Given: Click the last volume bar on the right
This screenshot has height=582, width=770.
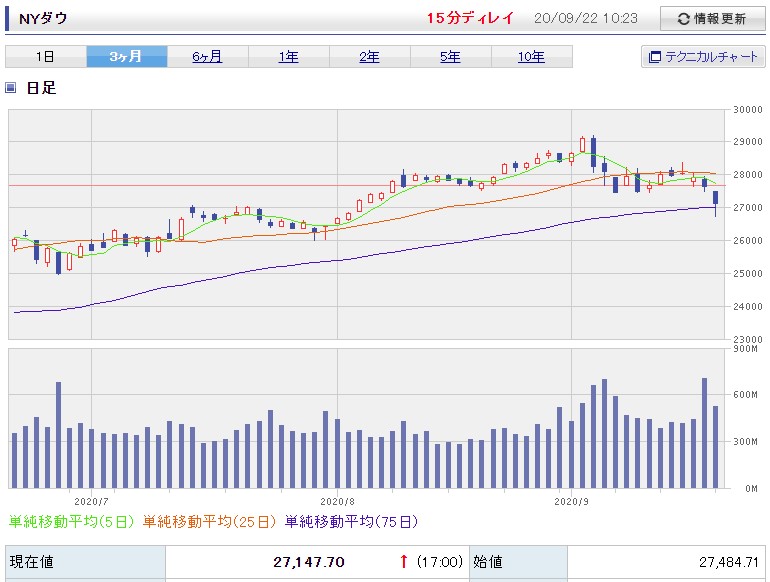Looking at the screenshot, I should point(715,447).
